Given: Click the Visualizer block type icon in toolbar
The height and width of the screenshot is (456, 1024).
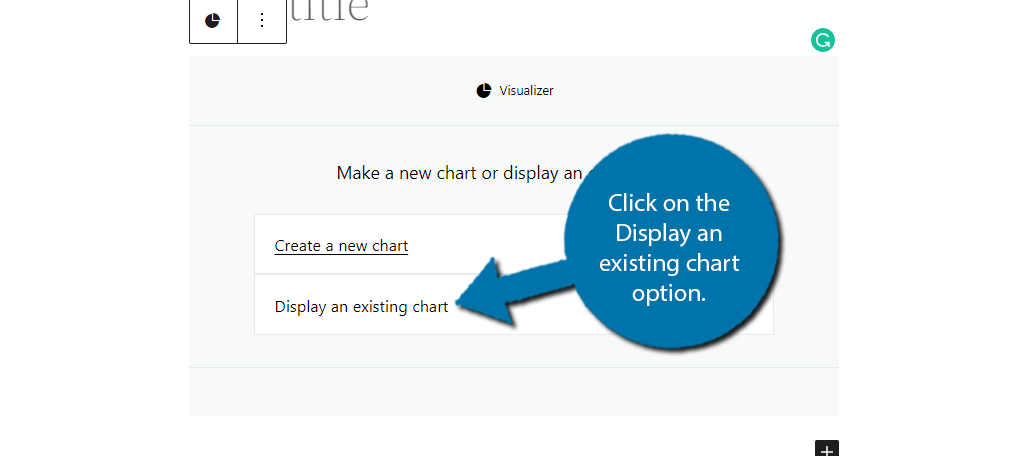Looking at the screenshot, I should (x=213, y=21).
